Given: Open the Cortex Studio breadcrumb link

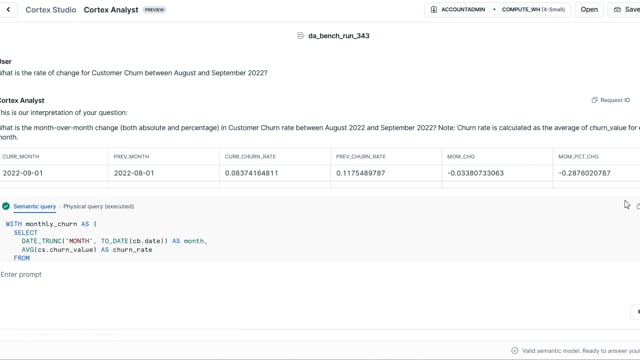Looking at the screenshot, I should [x=51, y=10].
